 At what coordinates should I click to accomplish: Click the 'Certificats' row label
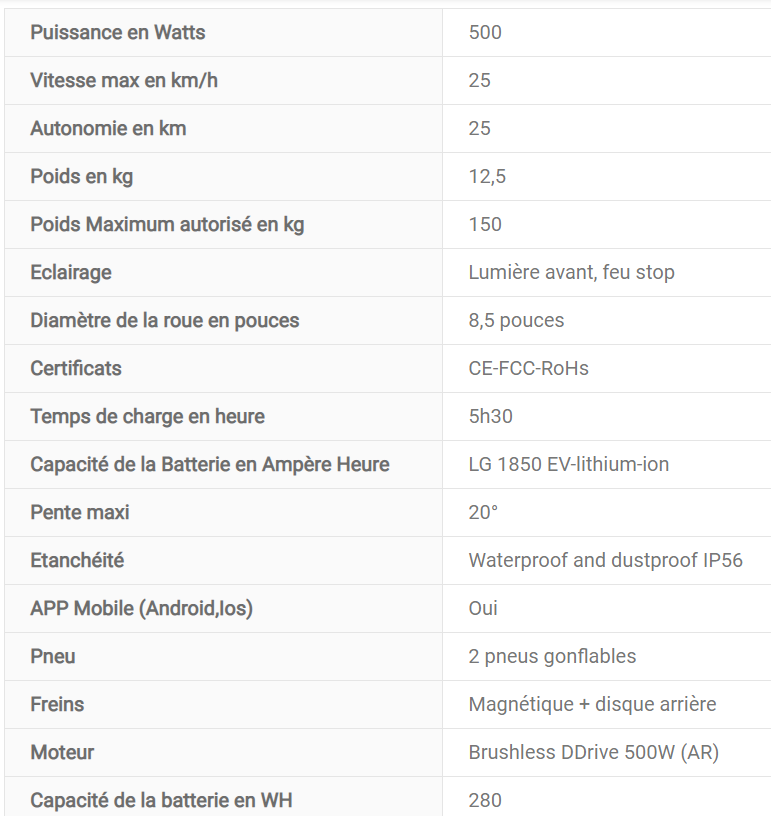[x=76, y=369]
